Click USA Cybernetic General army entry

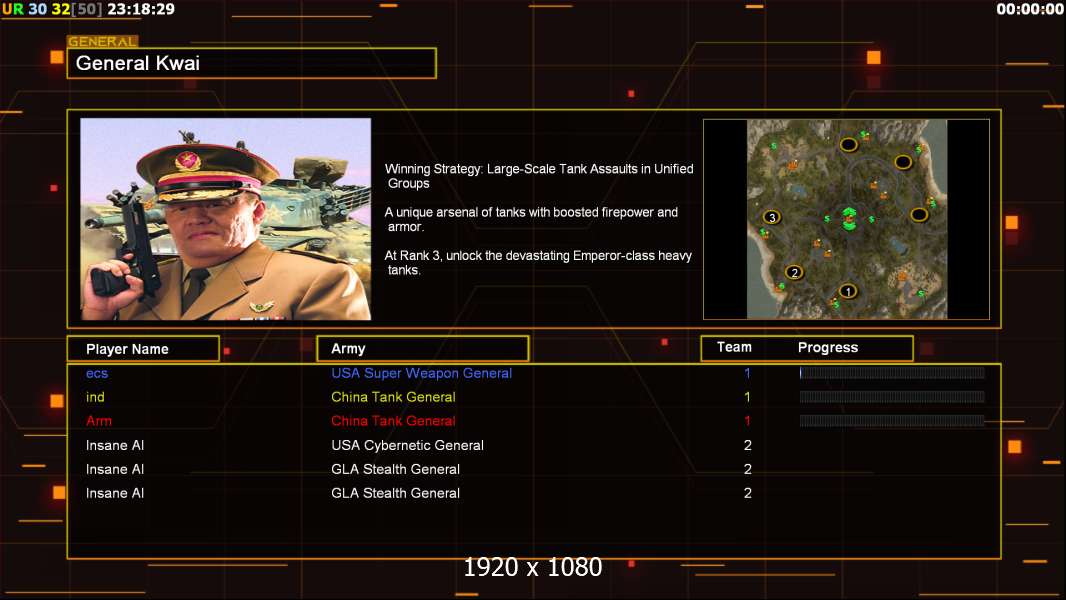[x=407, y=445]
